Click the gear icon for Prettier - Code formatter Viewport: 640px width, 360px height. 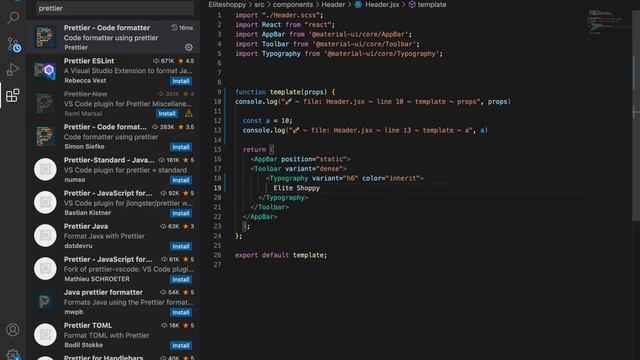189,47
